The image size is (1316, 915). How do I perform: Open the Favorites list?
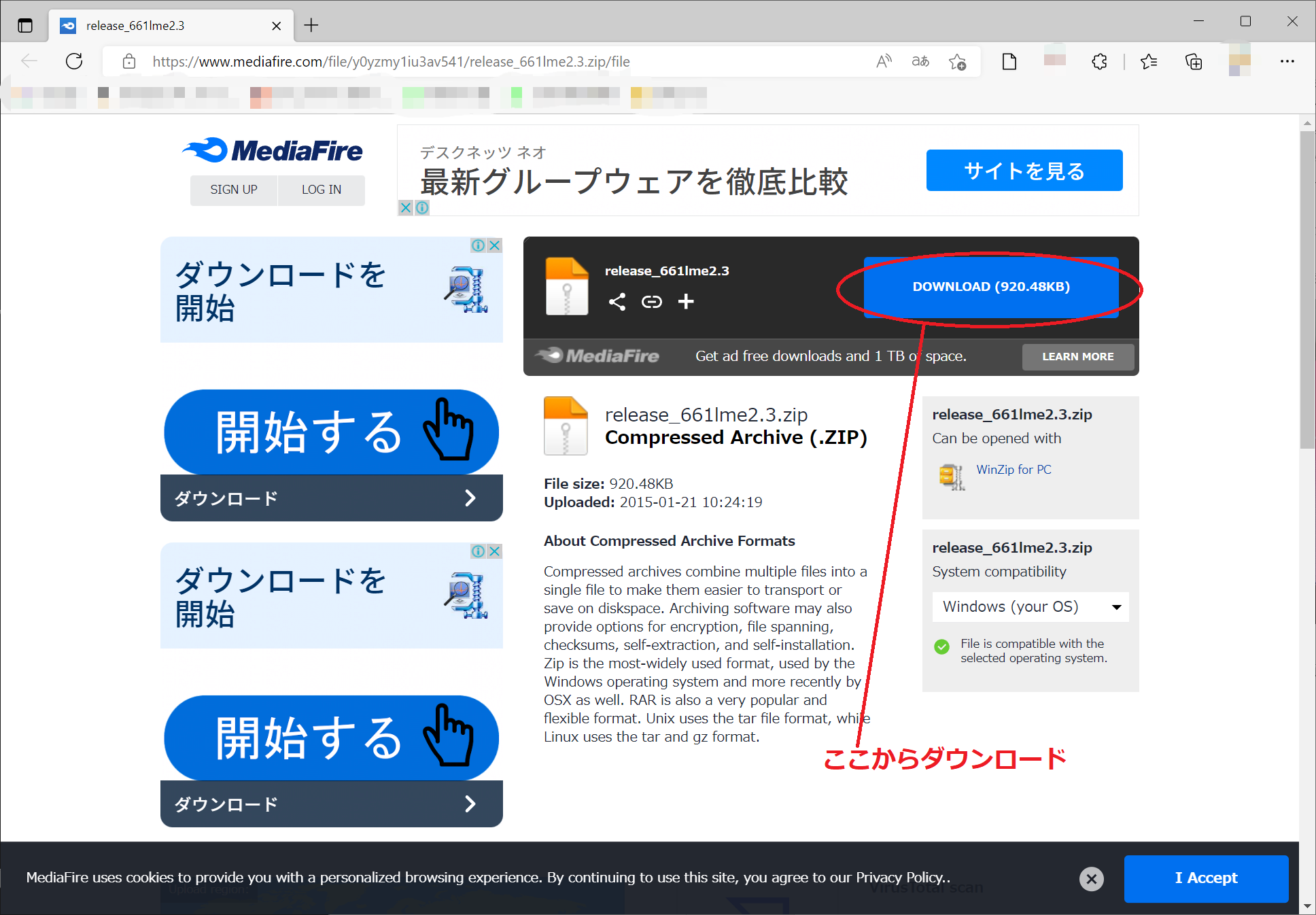pyautogui.click(x=1149, y=62)
